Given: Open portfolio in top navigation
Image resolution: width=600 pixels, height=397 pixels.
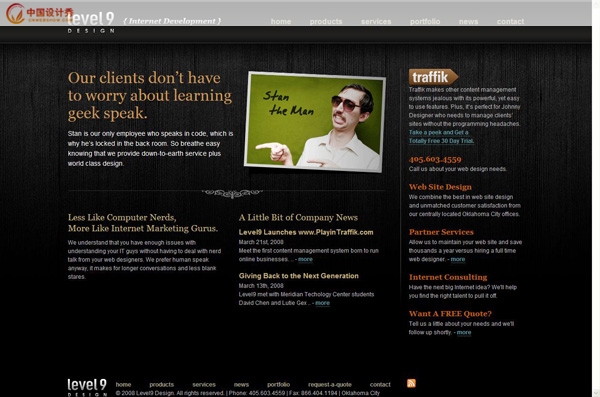Looking at the screenshot, I should point(425,21).
